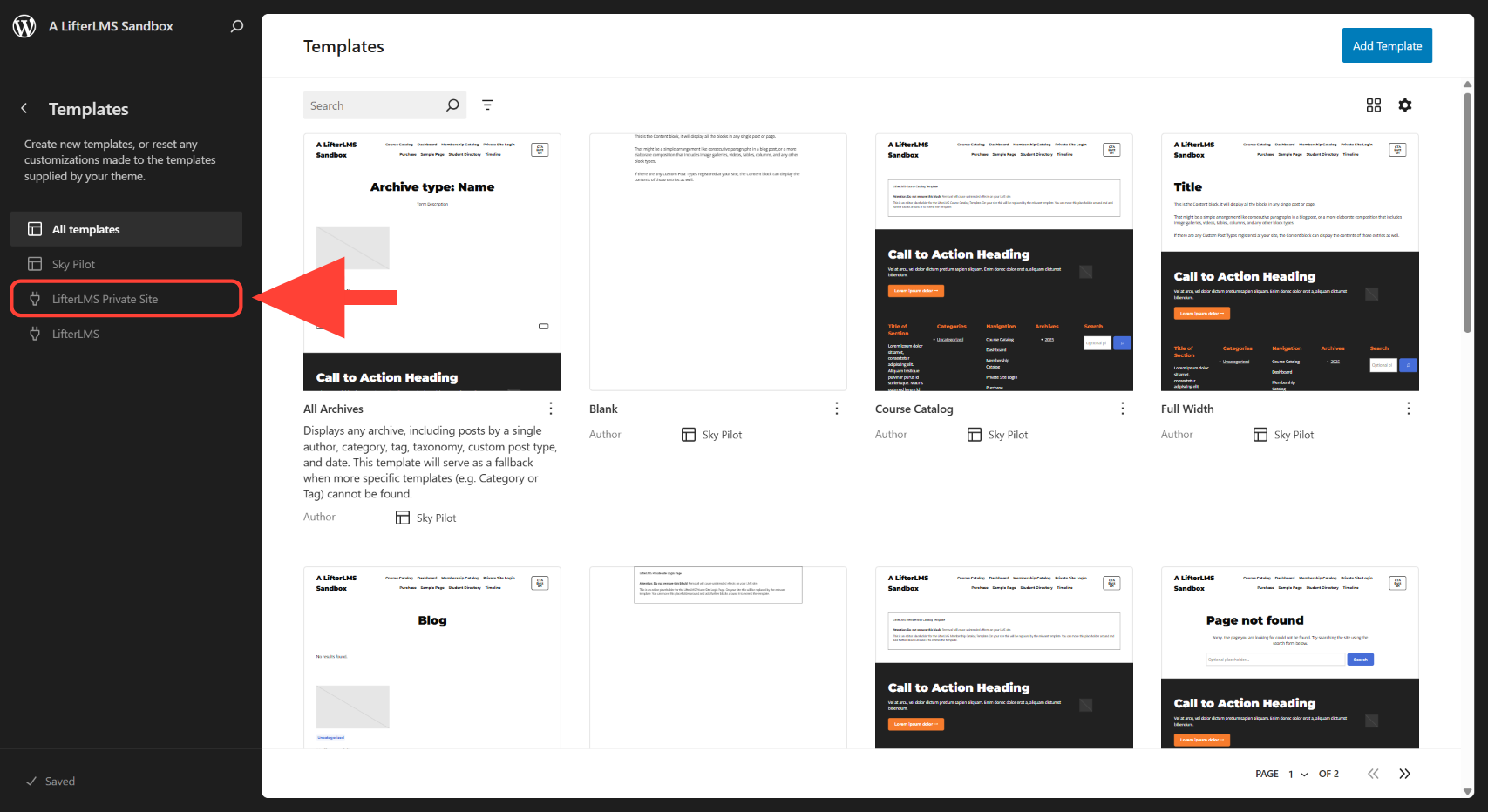Open the filter options icon
This screenshot has width=1488, height=812.
[x=487, y=105]
